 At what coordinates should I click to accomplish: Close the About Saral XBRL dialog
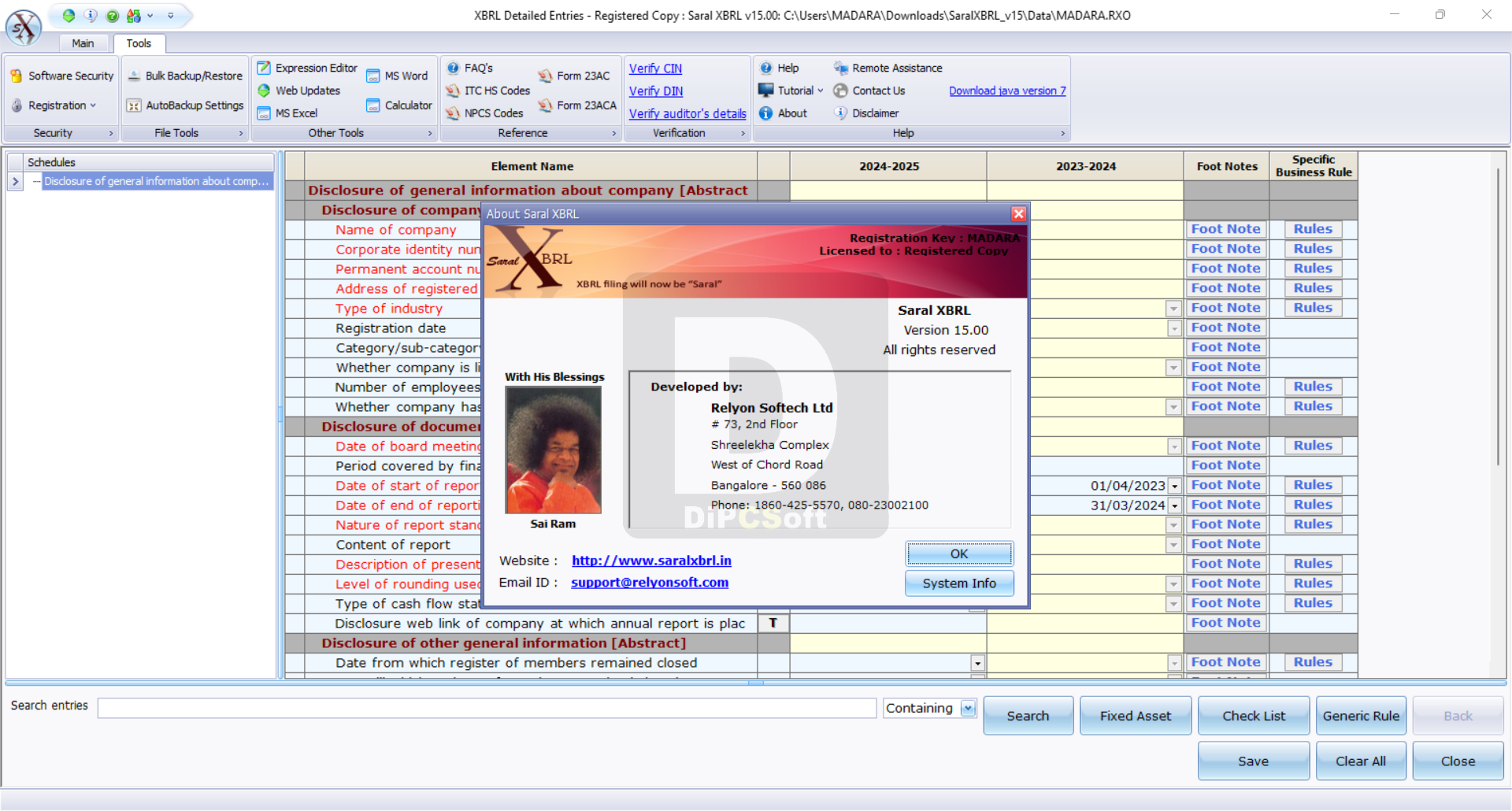click(x=1018, y=213)
